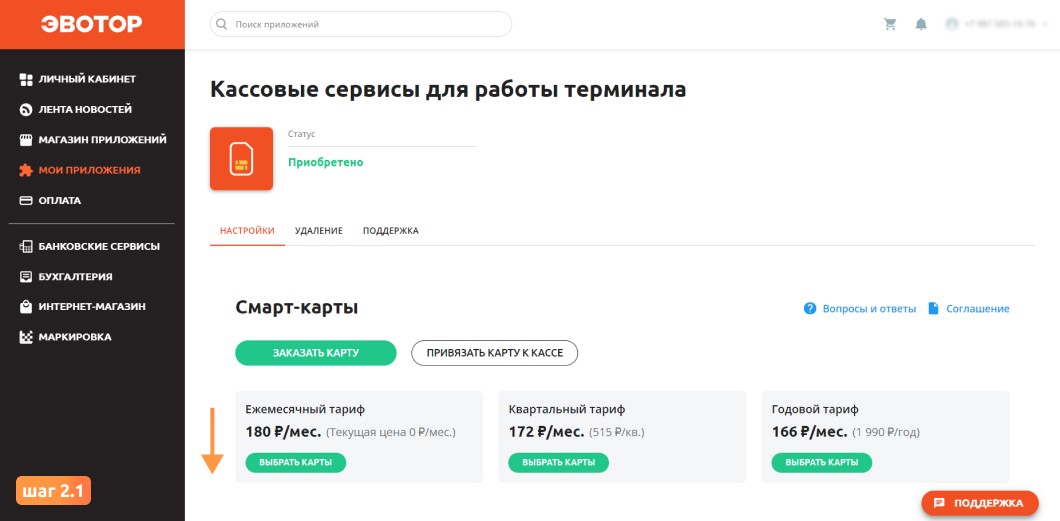1060x521 pixels.
Task: Click the Банковские сервисы icon
Action: pyautogui.click(x=26, y=247)
